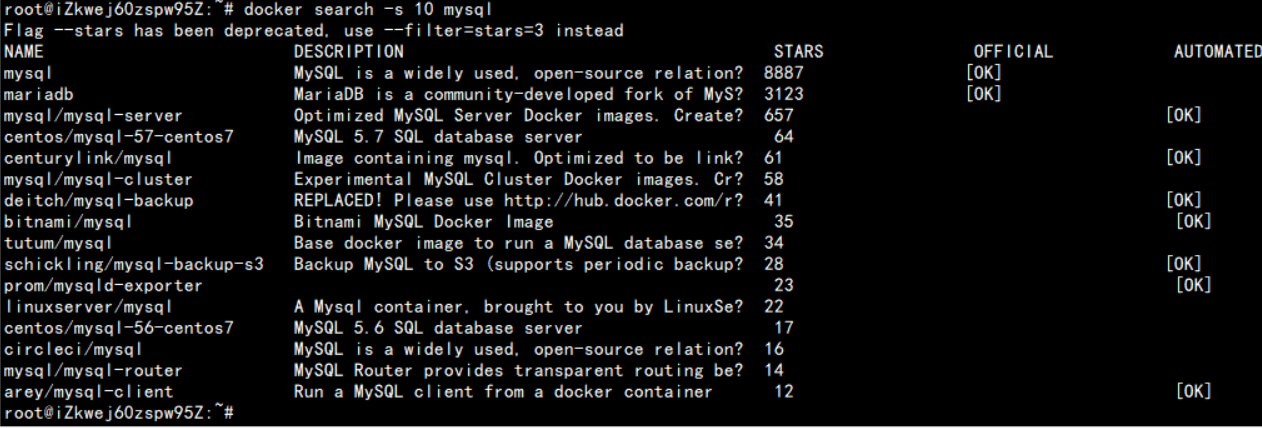Click the 3123 star count
1262x428 pixels.
(783, 94)
